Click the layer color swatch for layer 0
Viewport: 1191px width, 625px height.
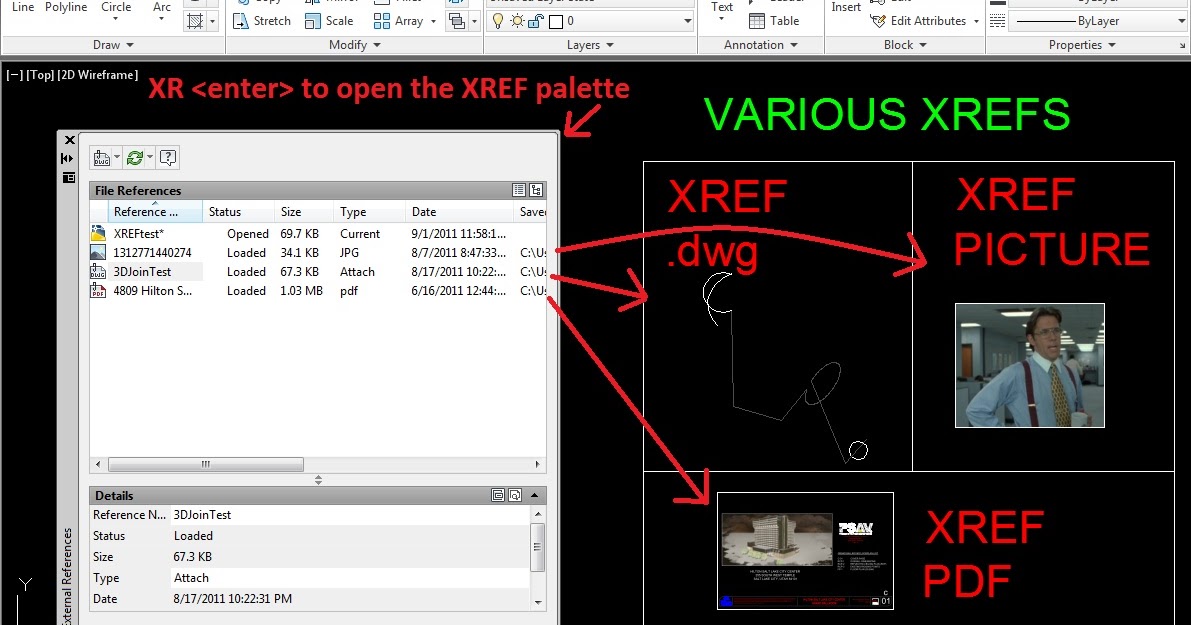556,21
